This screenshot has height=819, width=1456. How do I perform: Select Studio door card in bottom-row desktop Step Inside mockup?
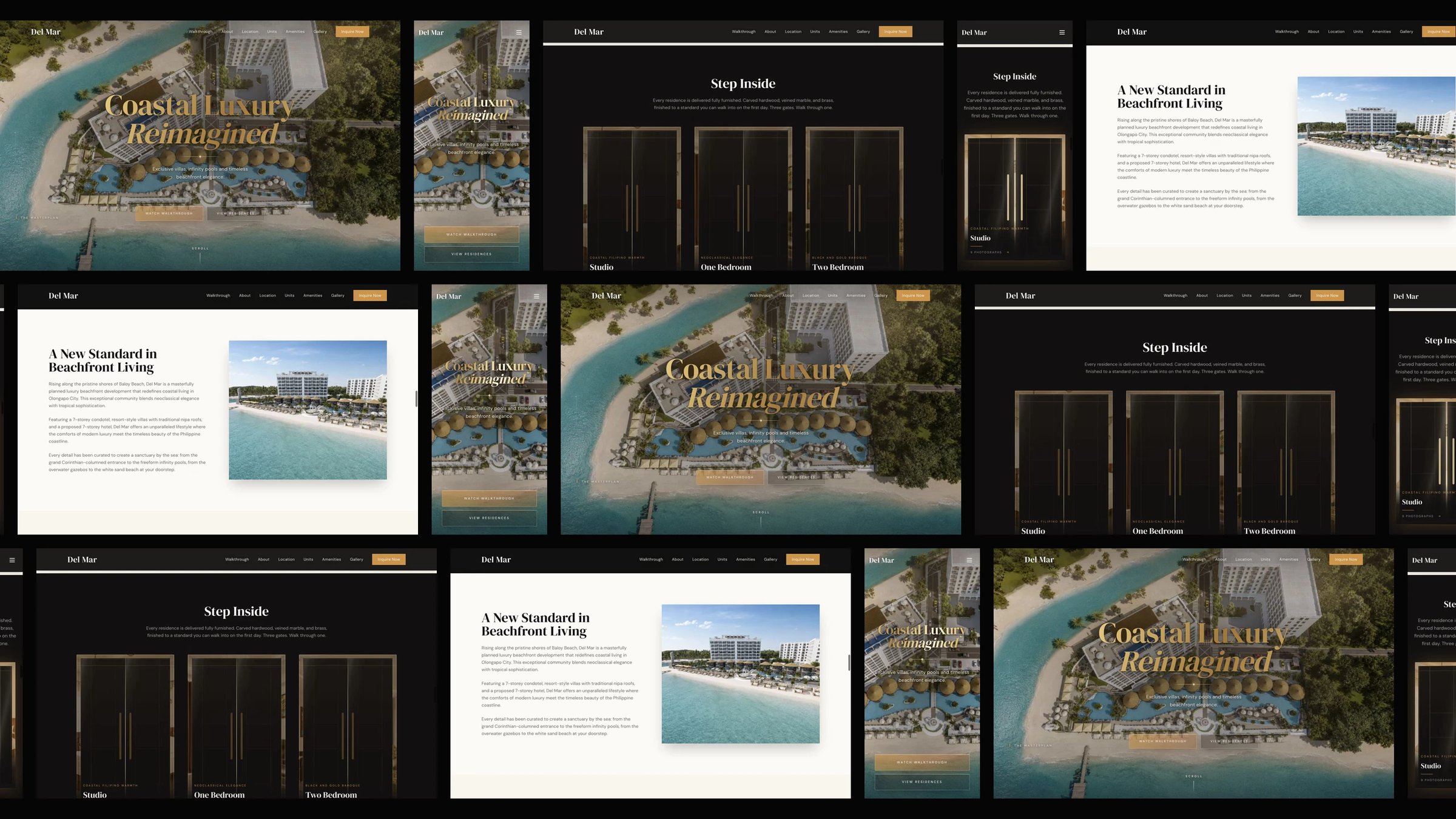(125, 727)
